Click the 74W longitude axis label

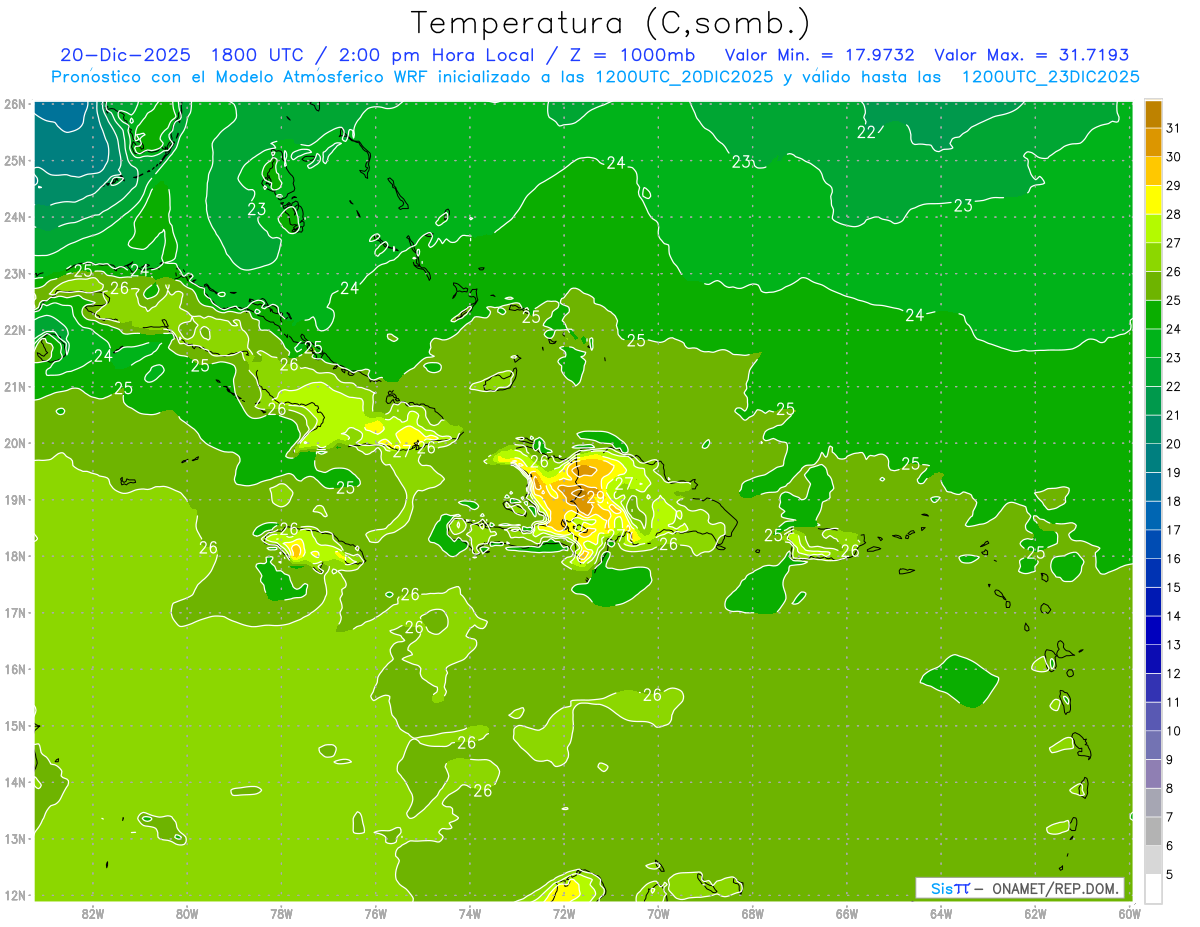click(x=470, y=913)
